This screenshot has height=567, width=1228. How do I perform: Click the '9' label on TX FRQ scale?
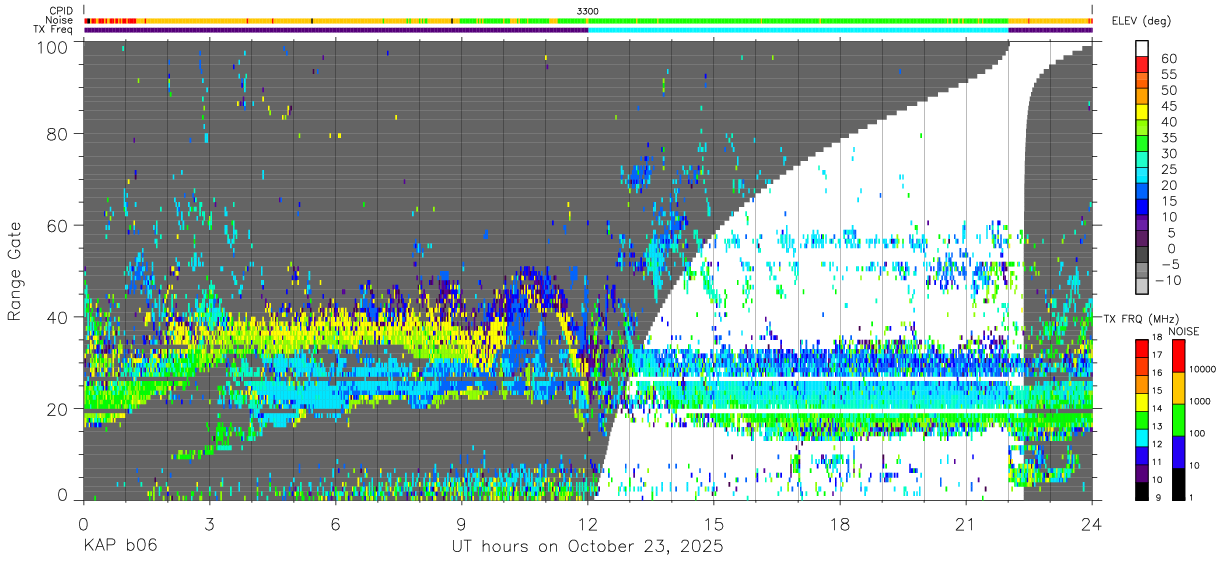(x=1160, y=498)
